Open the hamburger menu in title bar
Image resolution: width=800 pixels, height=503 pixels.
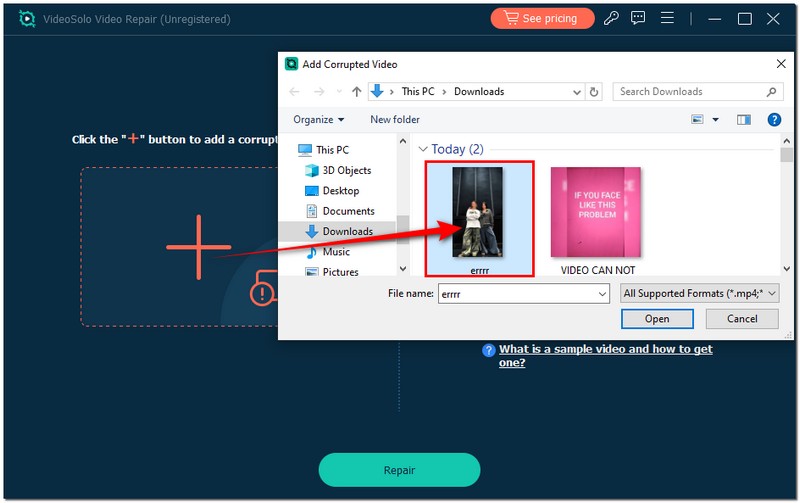(x=667, y=18)
